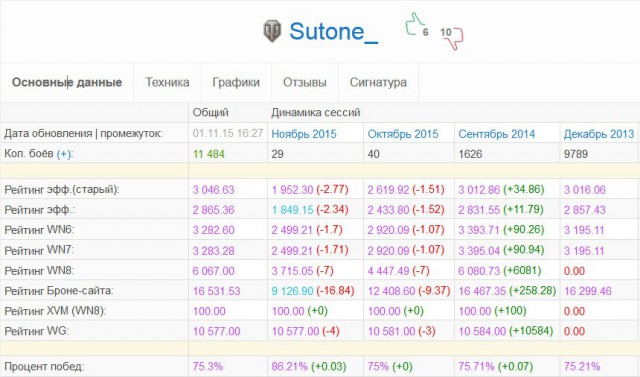Screen dimensions: 640x377
Task: Click the Дата обновления | промежуток label
Action: click(83, 133)
